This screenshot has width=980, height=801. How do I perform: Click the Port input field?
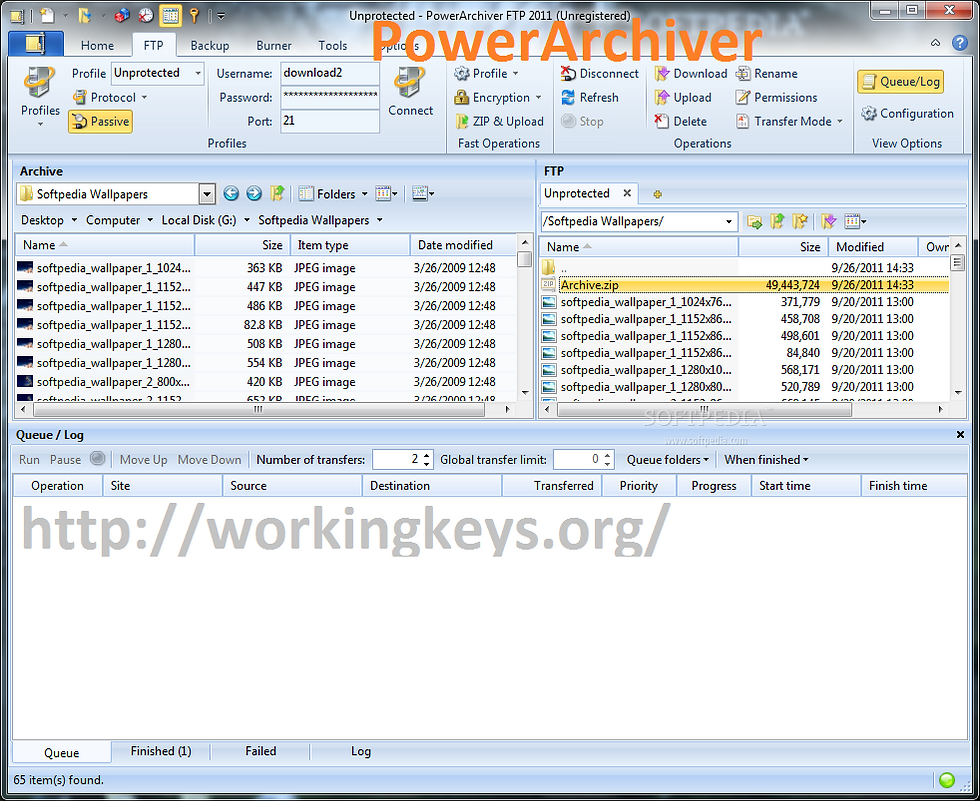click(329, 121)
